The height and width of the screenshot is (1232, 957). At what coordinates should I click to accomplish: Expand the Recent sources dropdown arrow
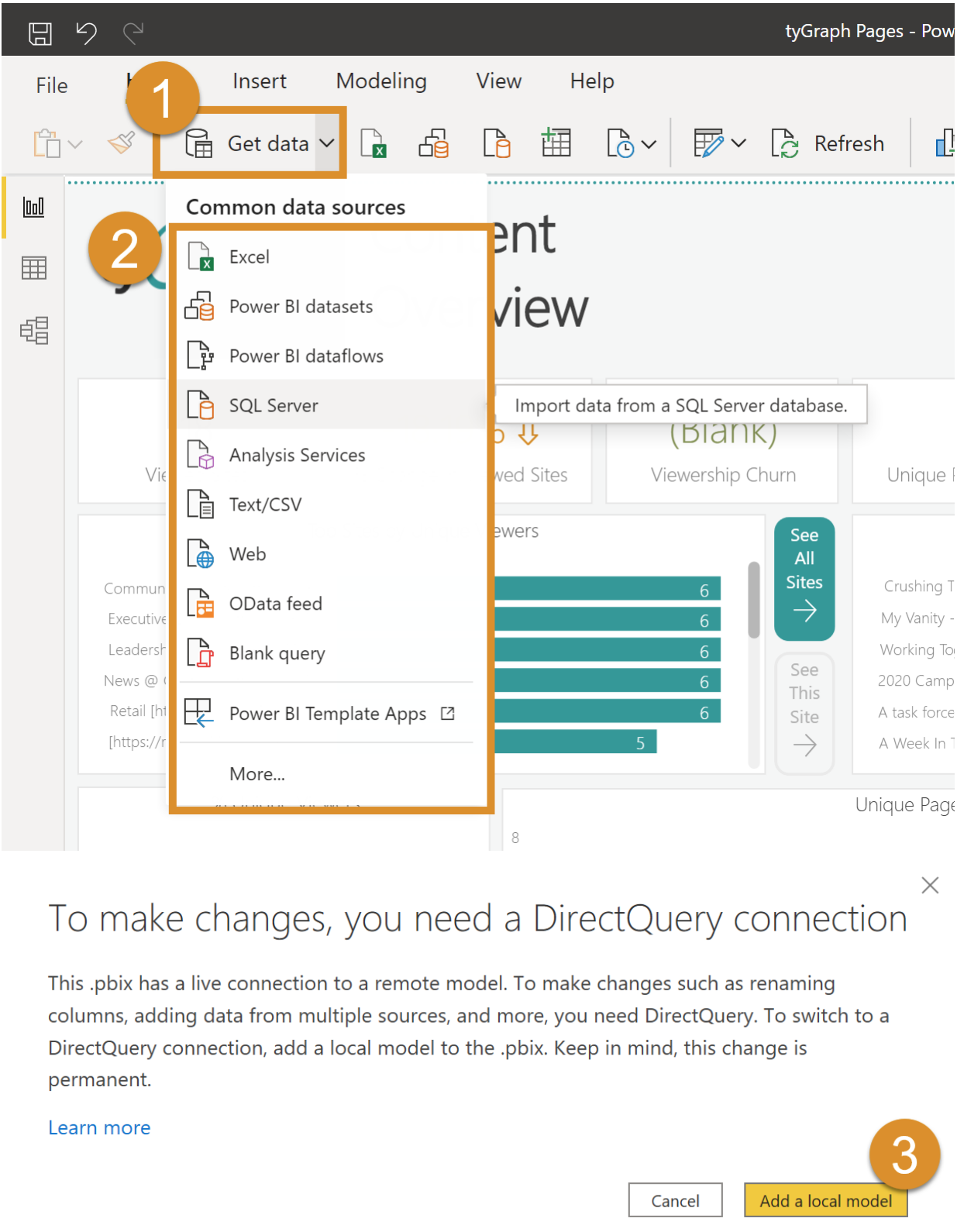[x=649, y=144]
